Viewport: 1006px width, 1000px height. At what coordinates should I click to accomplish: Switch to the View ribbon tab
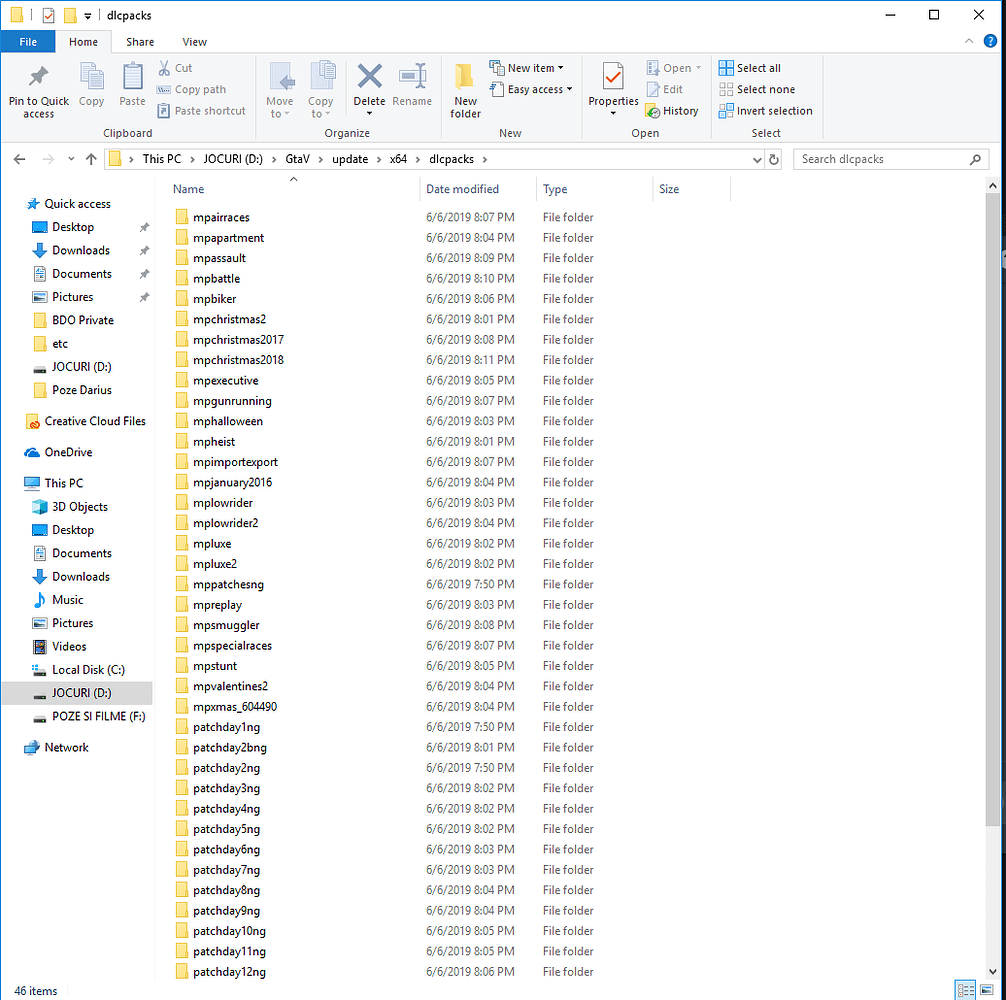(194, 42)
